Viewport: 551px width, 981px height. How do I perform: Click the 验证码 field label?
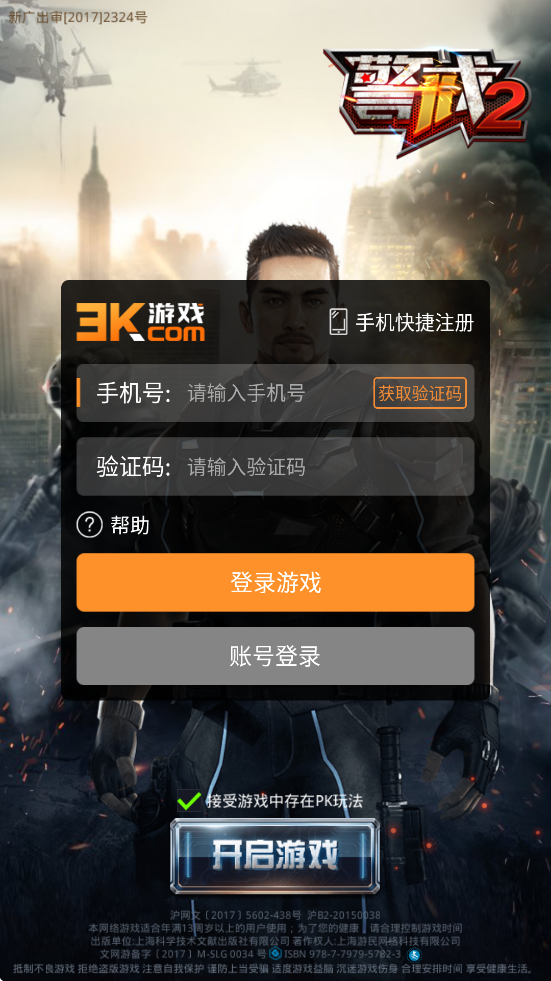coord(134,467)
